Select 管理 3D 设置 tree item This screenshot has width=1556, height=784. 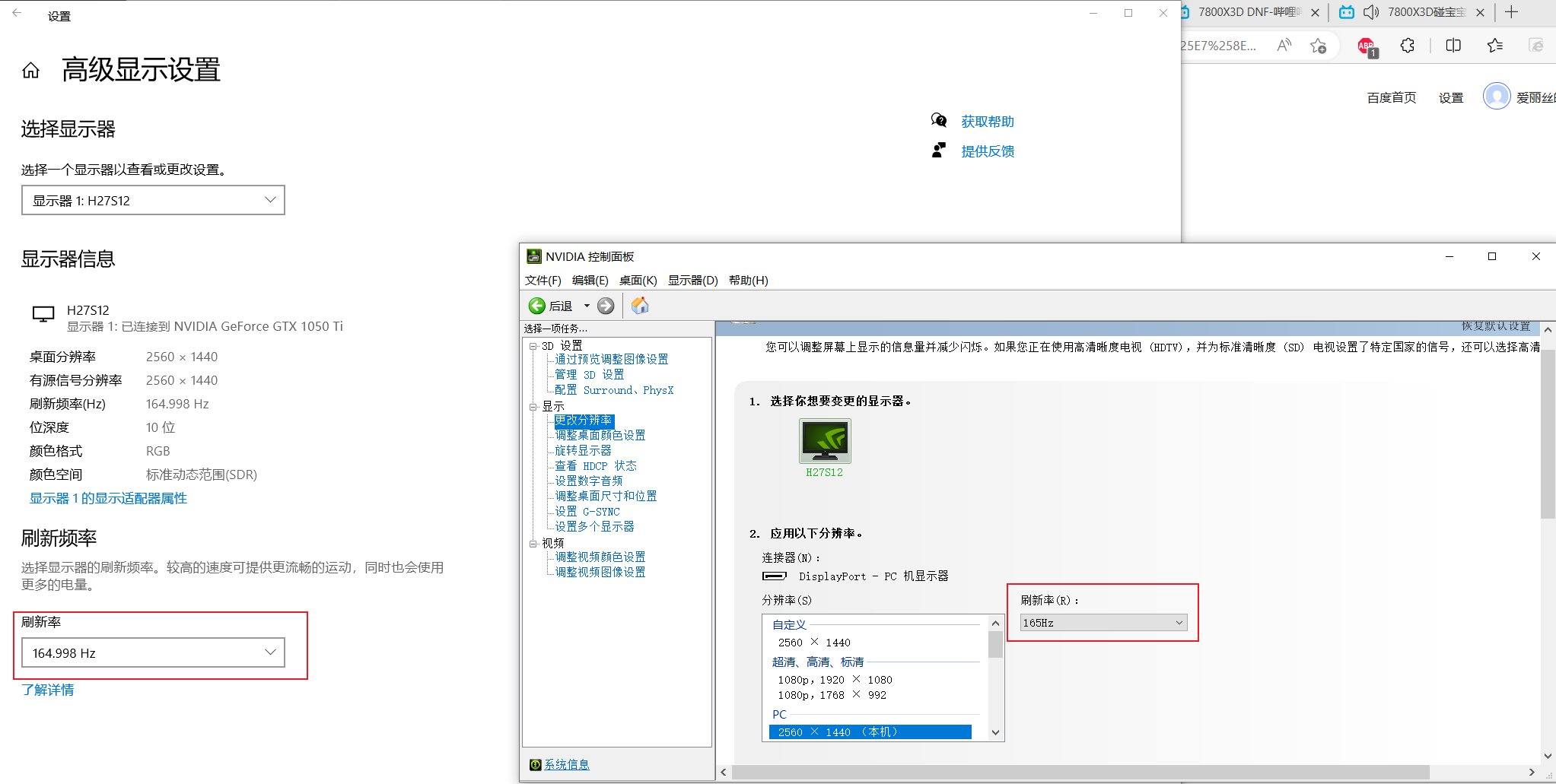(x=590, y=374)
